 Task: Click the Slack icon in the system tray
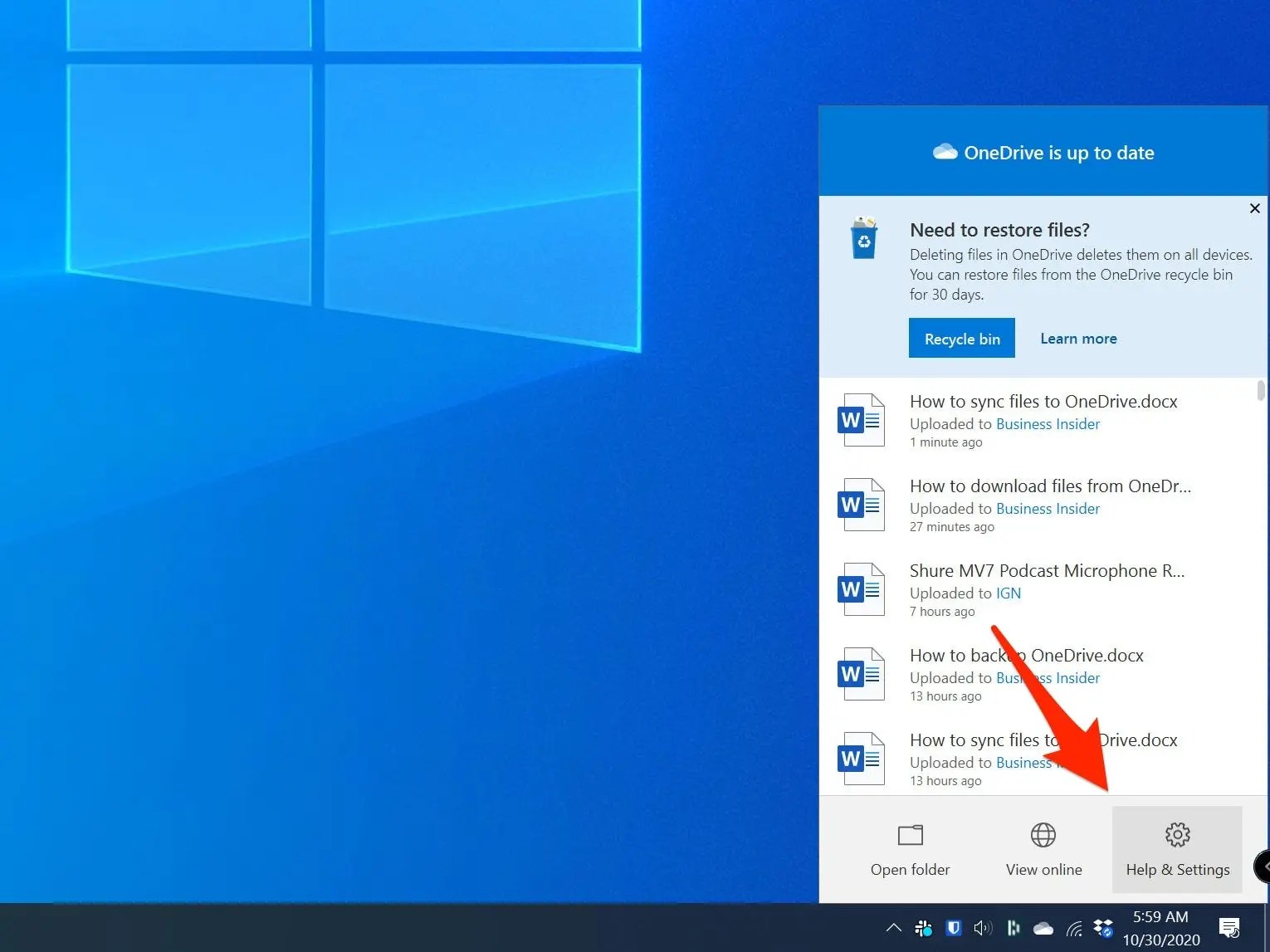coord(923,928)
